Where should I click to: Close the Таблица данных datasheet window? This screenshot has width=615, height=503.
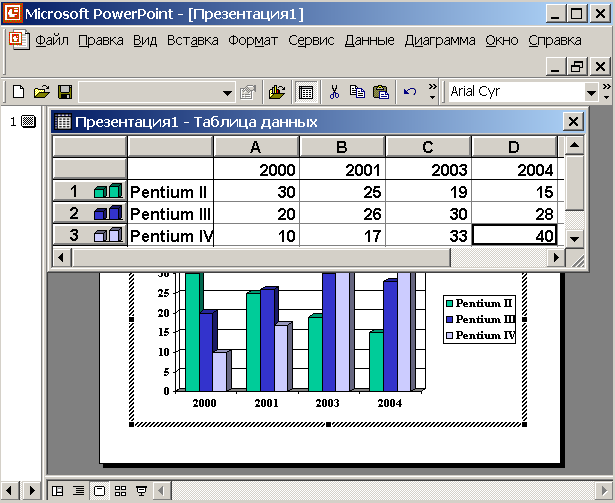point(573,122)
